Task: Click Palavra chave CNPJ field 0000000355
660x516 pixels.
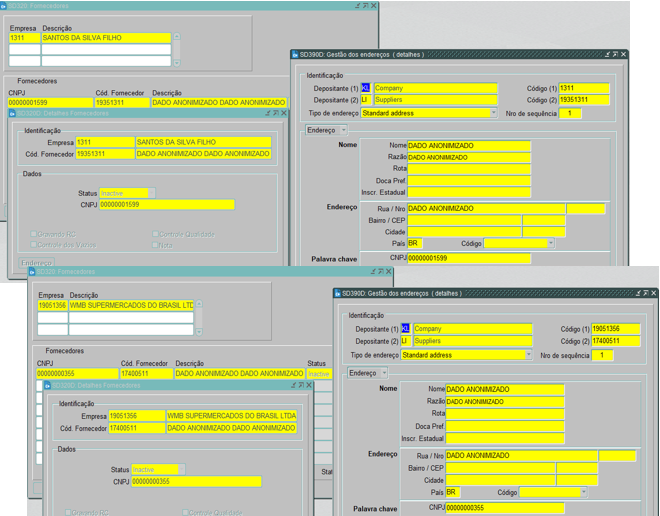Action: pos(505,508)
